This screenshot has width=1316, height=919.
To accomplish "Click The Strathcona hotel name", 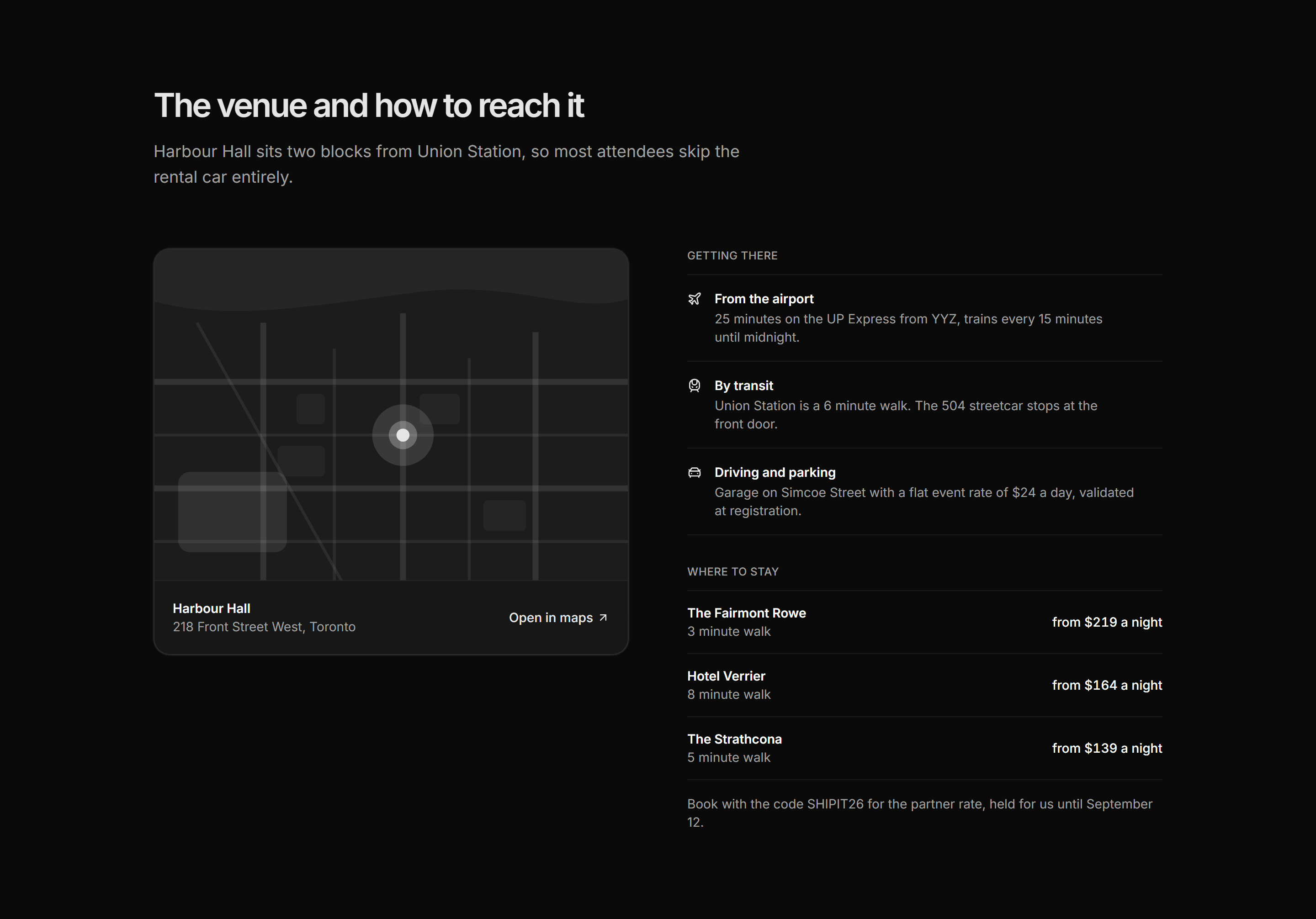I will pos(734,739).
